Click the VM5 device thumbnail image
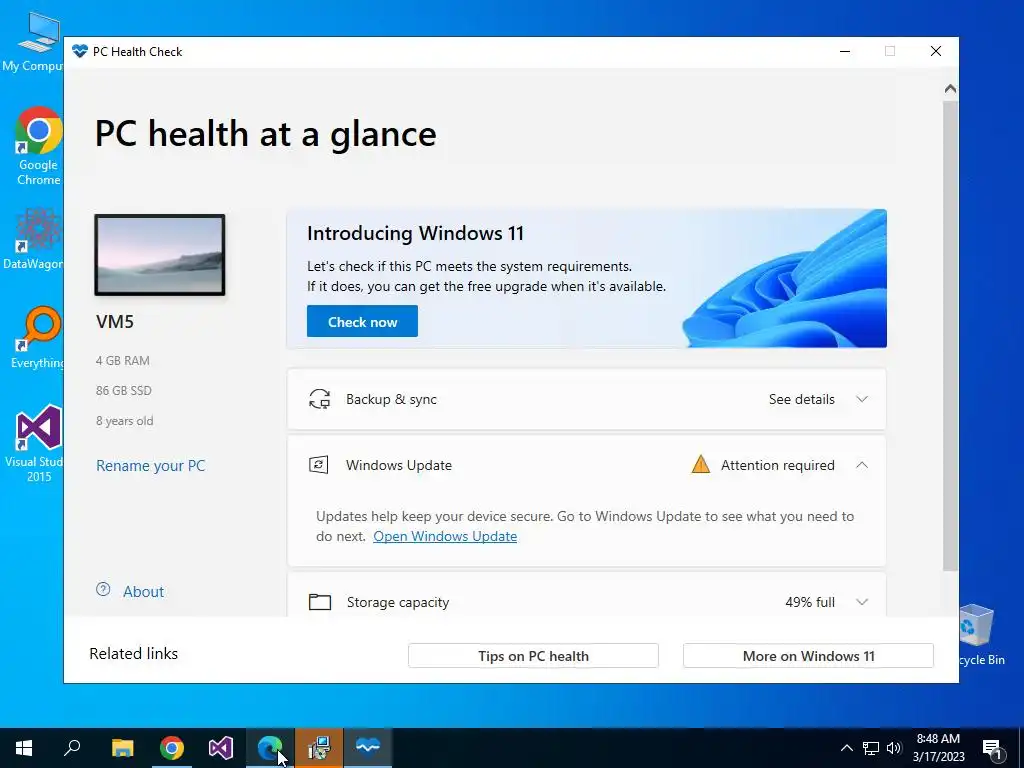The image size is (1024, 768). 160,255
